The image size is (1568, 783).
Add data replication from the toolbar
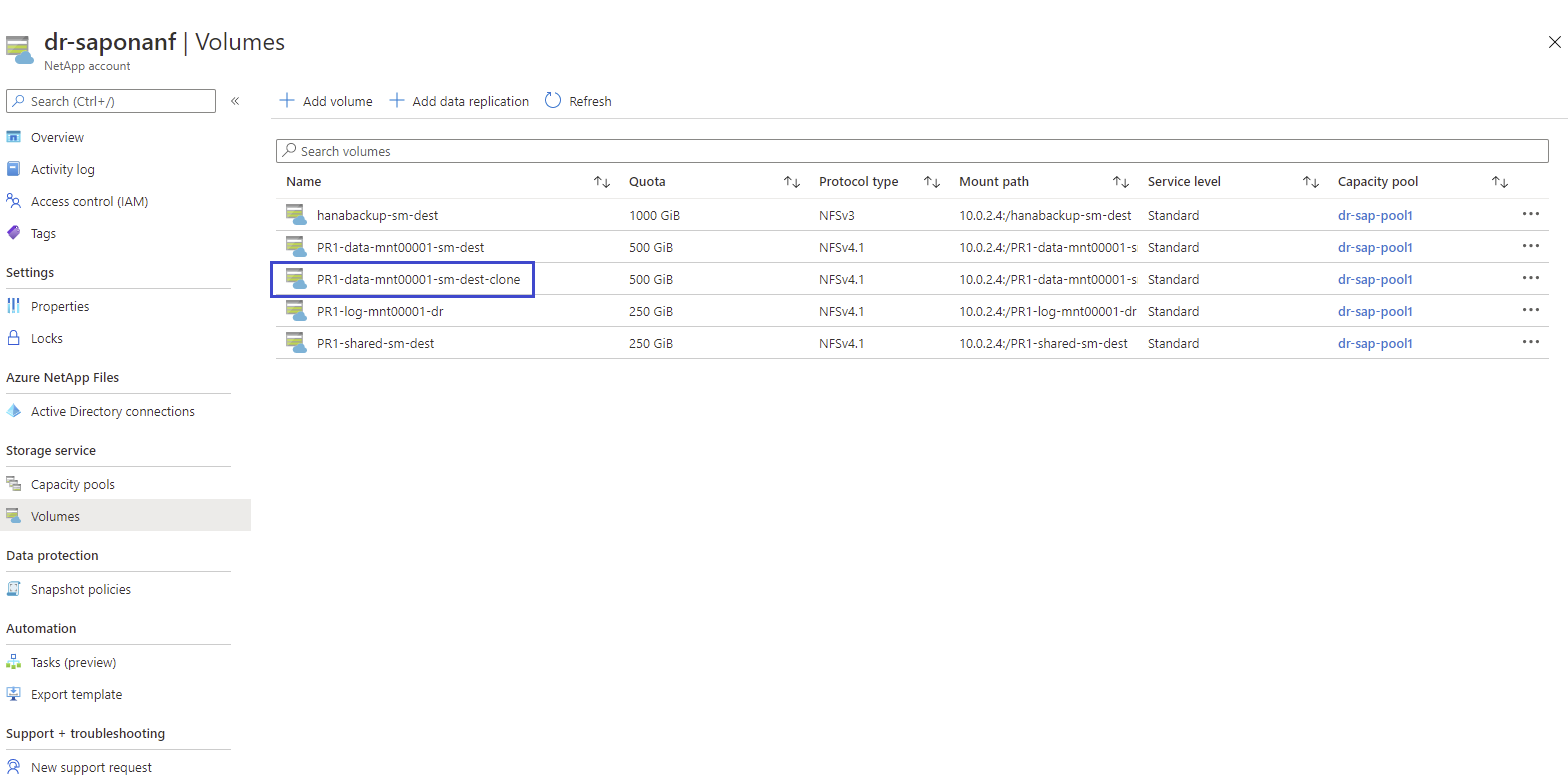click(x=459, y=101)
